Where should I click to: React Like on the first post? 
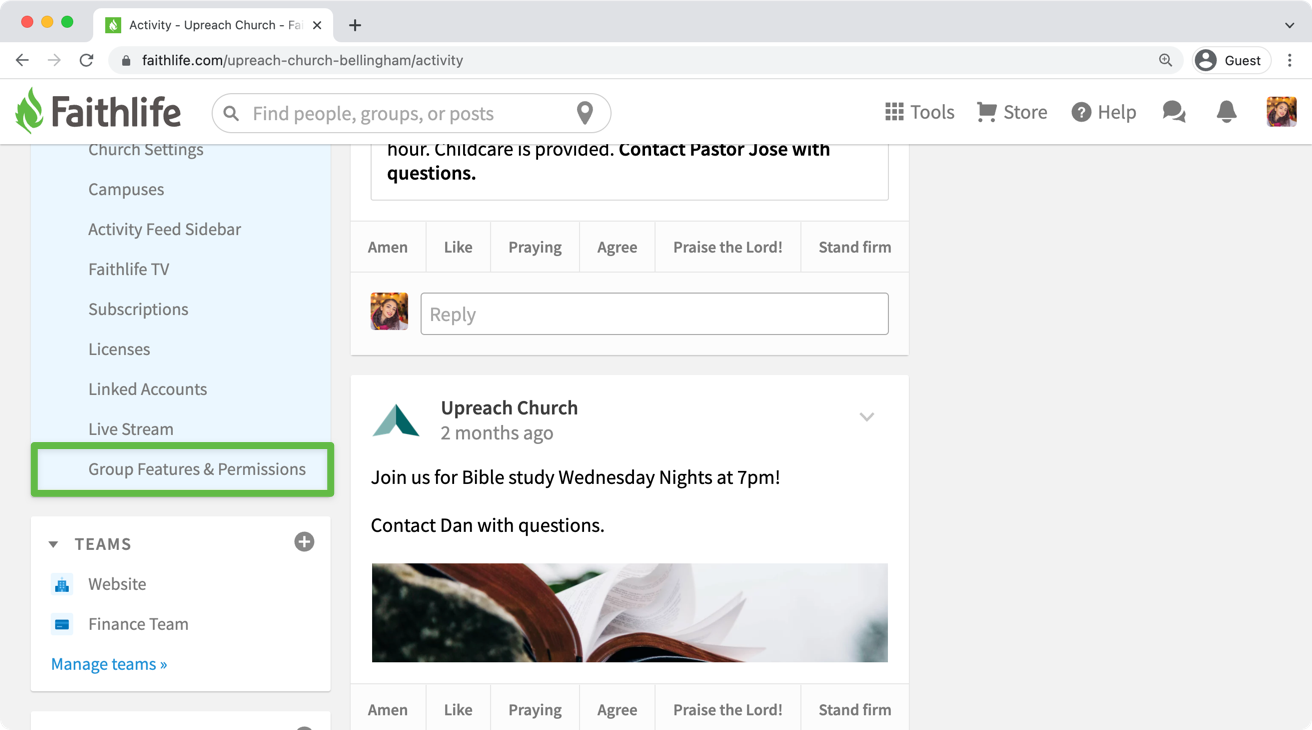[458, 247]
